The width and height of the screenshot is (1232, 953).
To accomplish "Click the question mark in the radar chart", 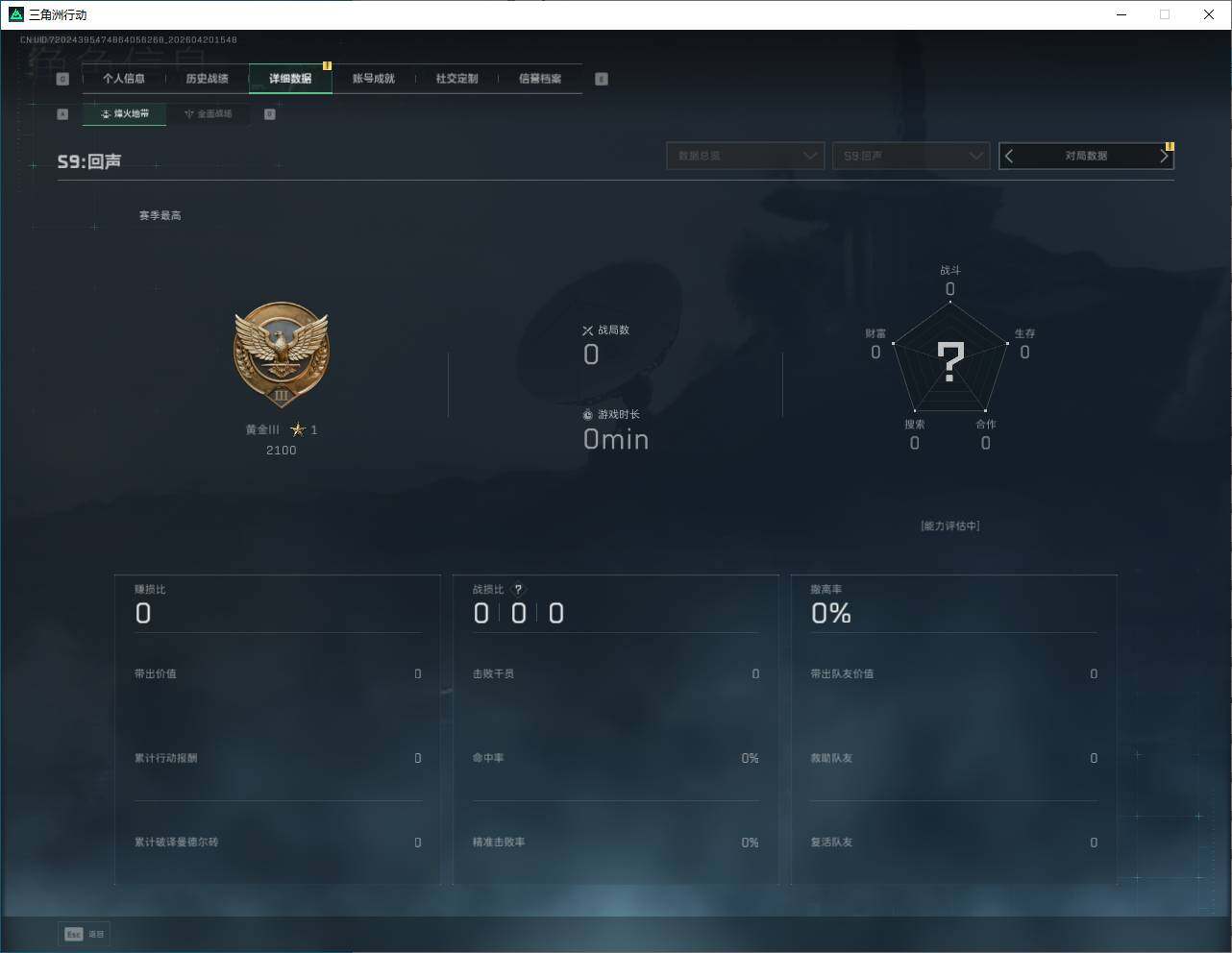I will [950, 363].
